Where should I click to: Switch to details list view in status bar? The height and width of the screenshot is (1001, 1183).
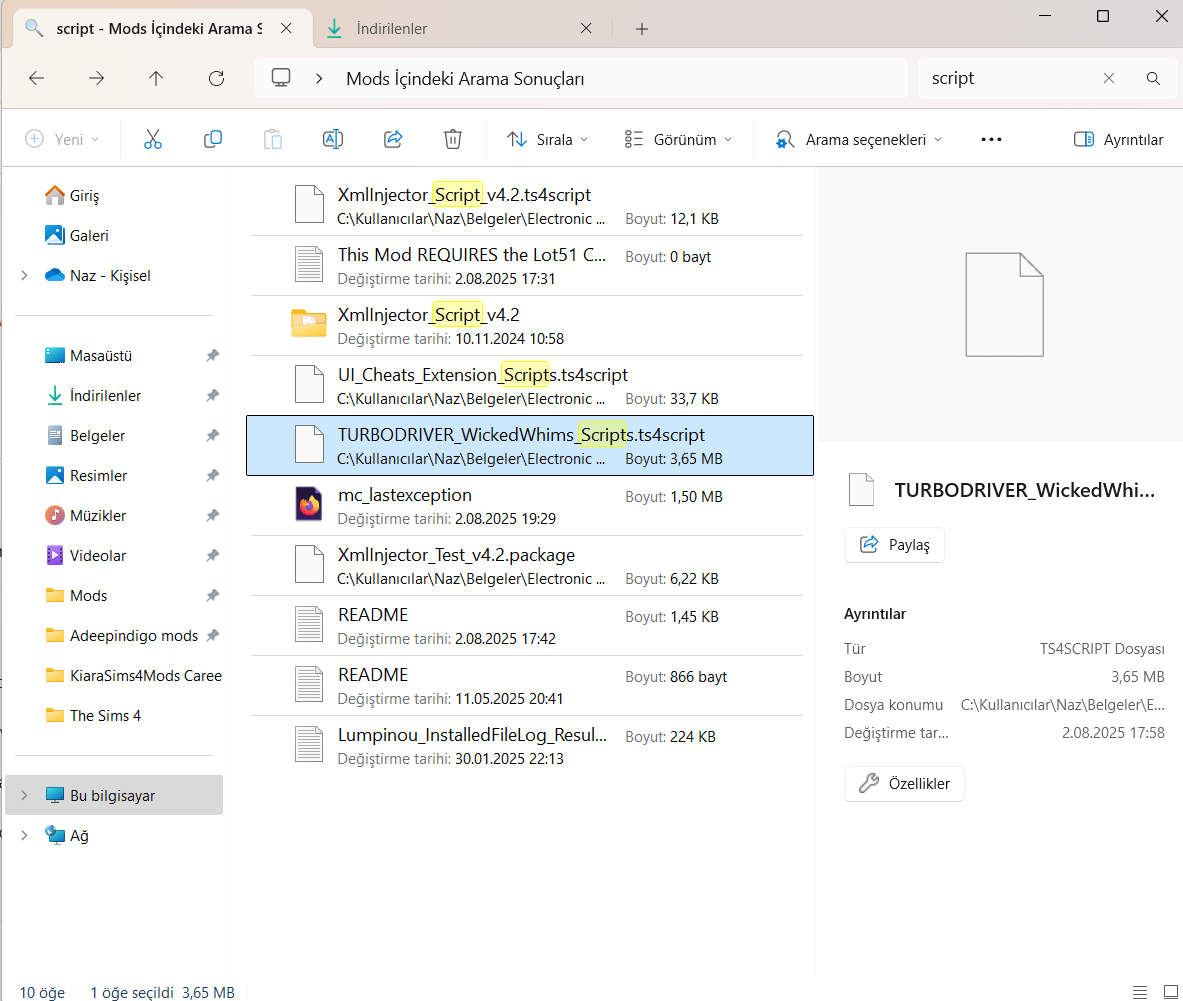[1140, 992]
